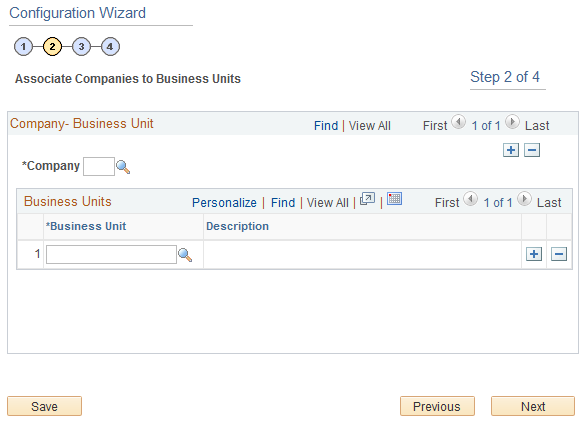
Task: Show next row in Business Units grid
Action: pos(524,199)
